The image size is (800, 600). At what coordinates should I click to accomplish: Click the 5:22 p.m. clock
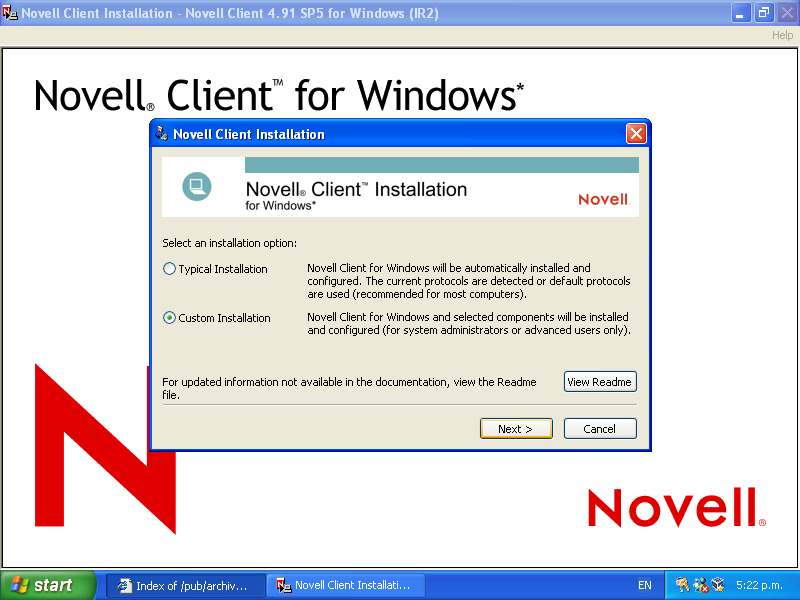tap(759, 585)
